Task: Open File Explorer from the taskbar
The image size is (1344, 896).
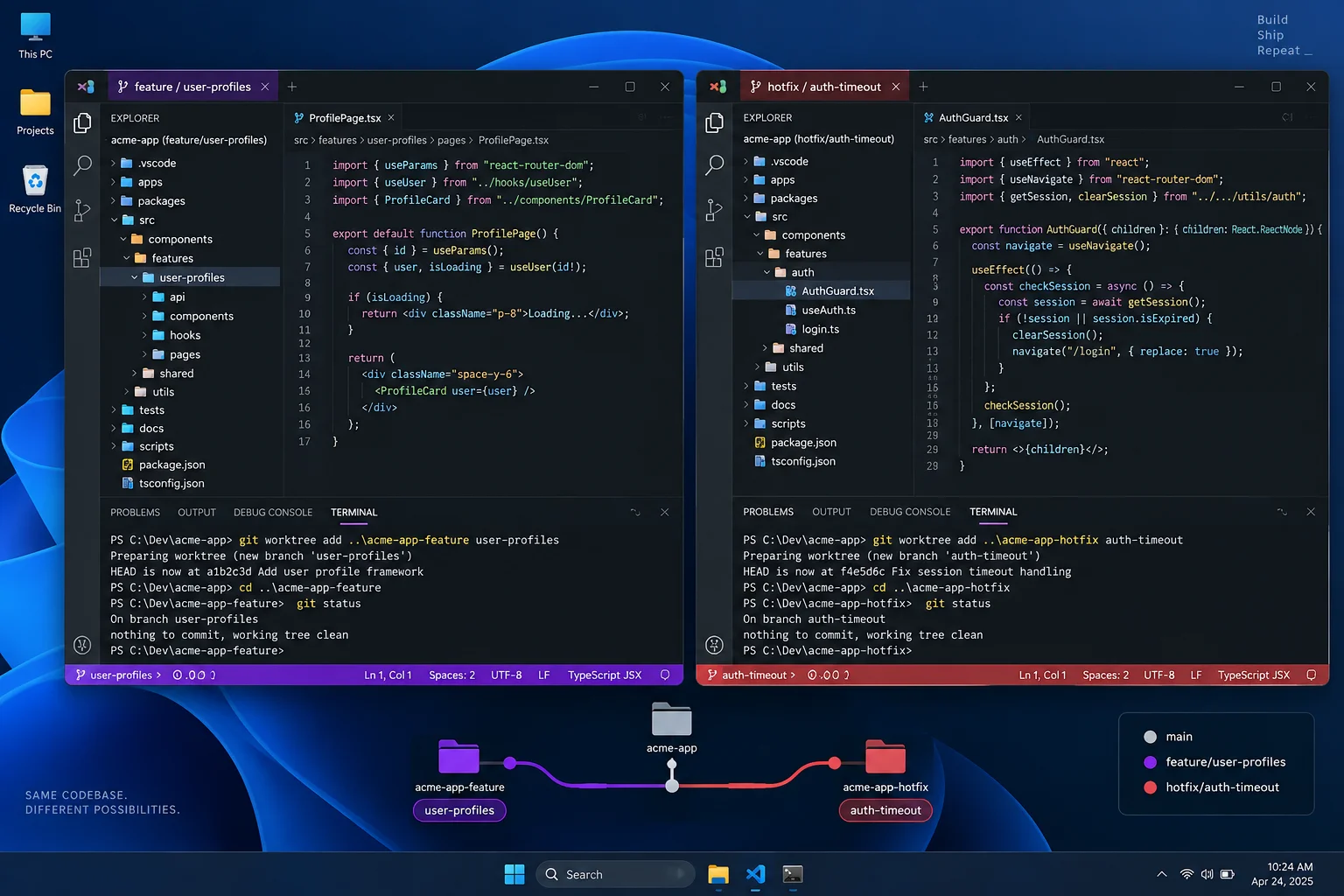Action: (718, 874)
